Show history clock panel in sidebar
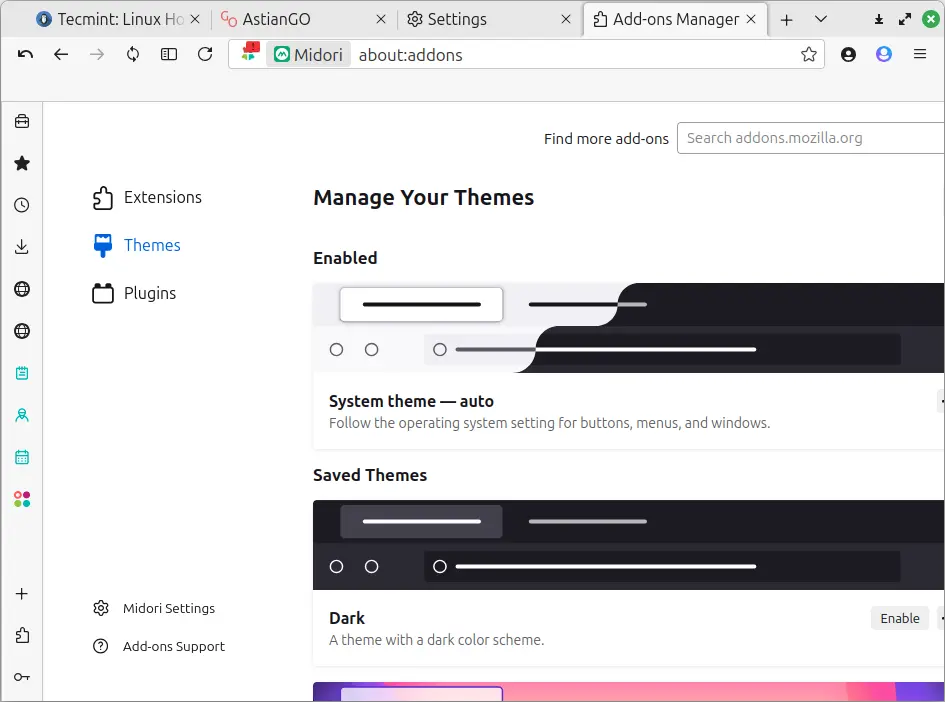The image size is (945, 702). [22, 205]
